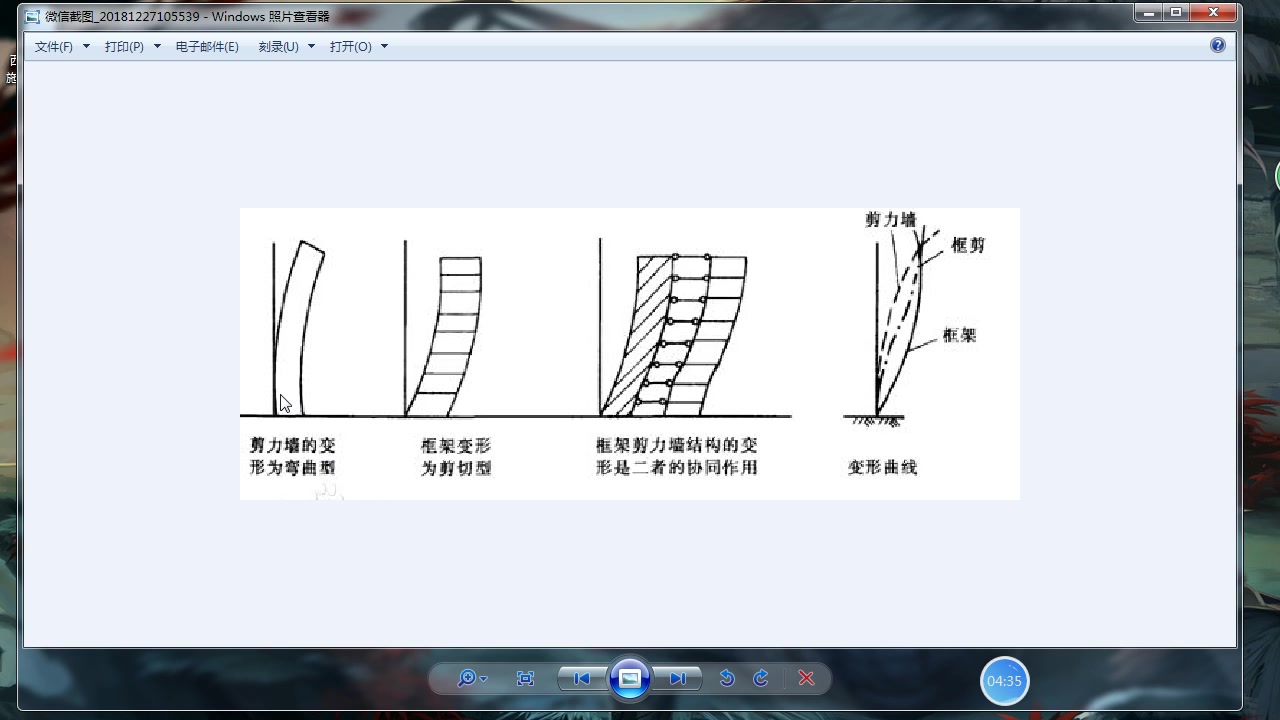The height and width of the screenshot is (720, 1280).
Task: Click the 形是二者的协同作用 caption line
Action: [x=676, y=467]
